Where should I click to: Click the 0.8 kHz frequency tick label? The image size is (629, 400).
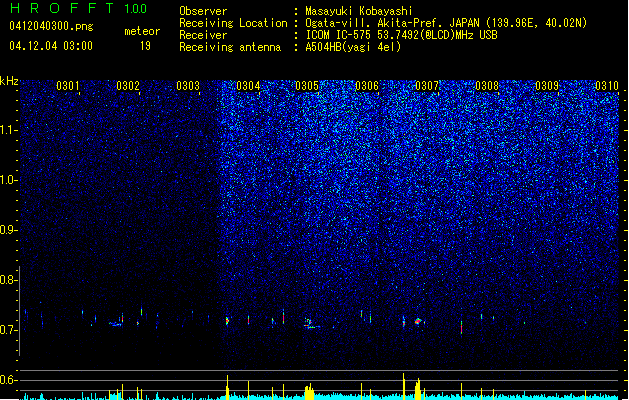pos(8,280)
